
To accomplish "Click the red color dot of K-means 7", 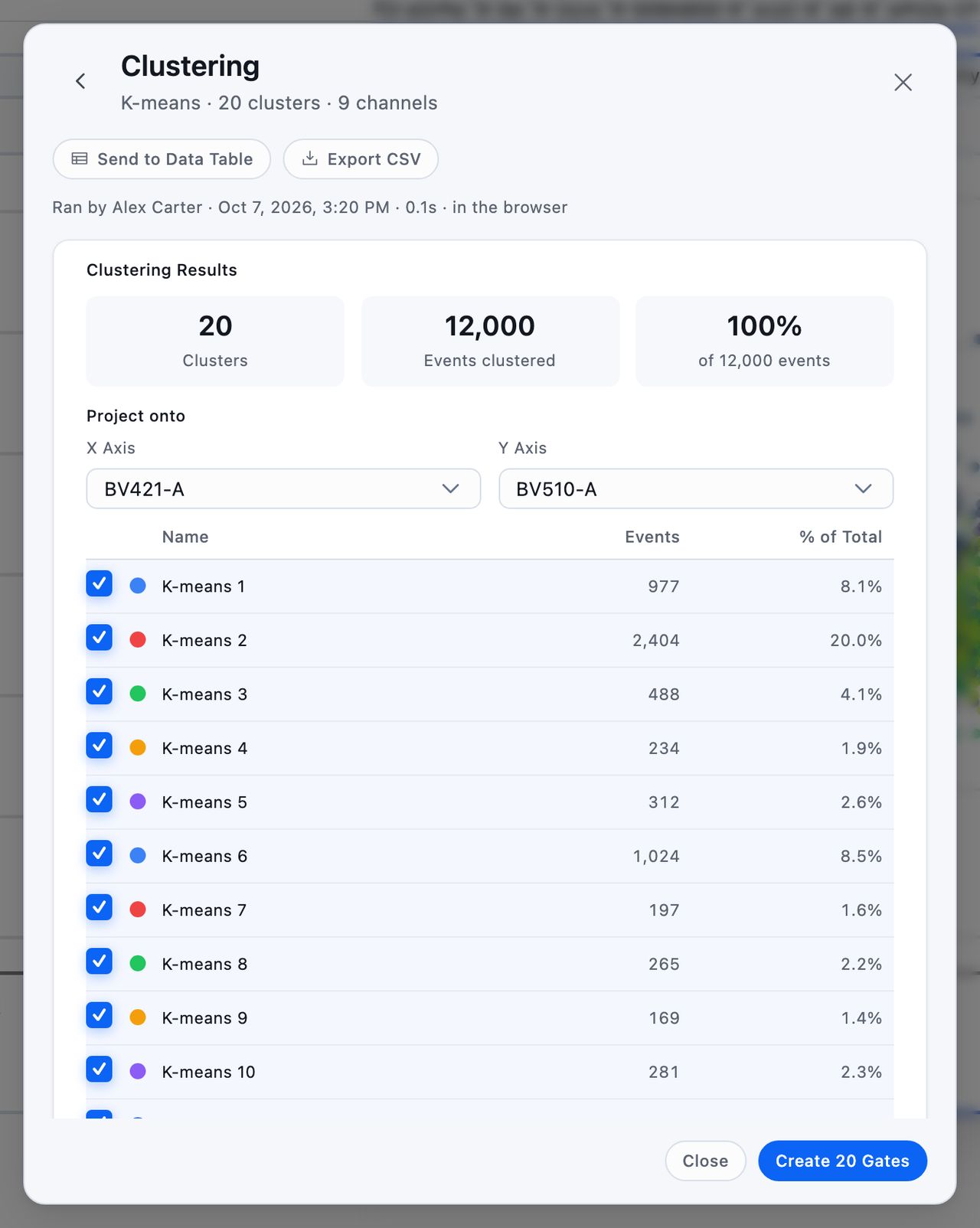I will [138, 910].
